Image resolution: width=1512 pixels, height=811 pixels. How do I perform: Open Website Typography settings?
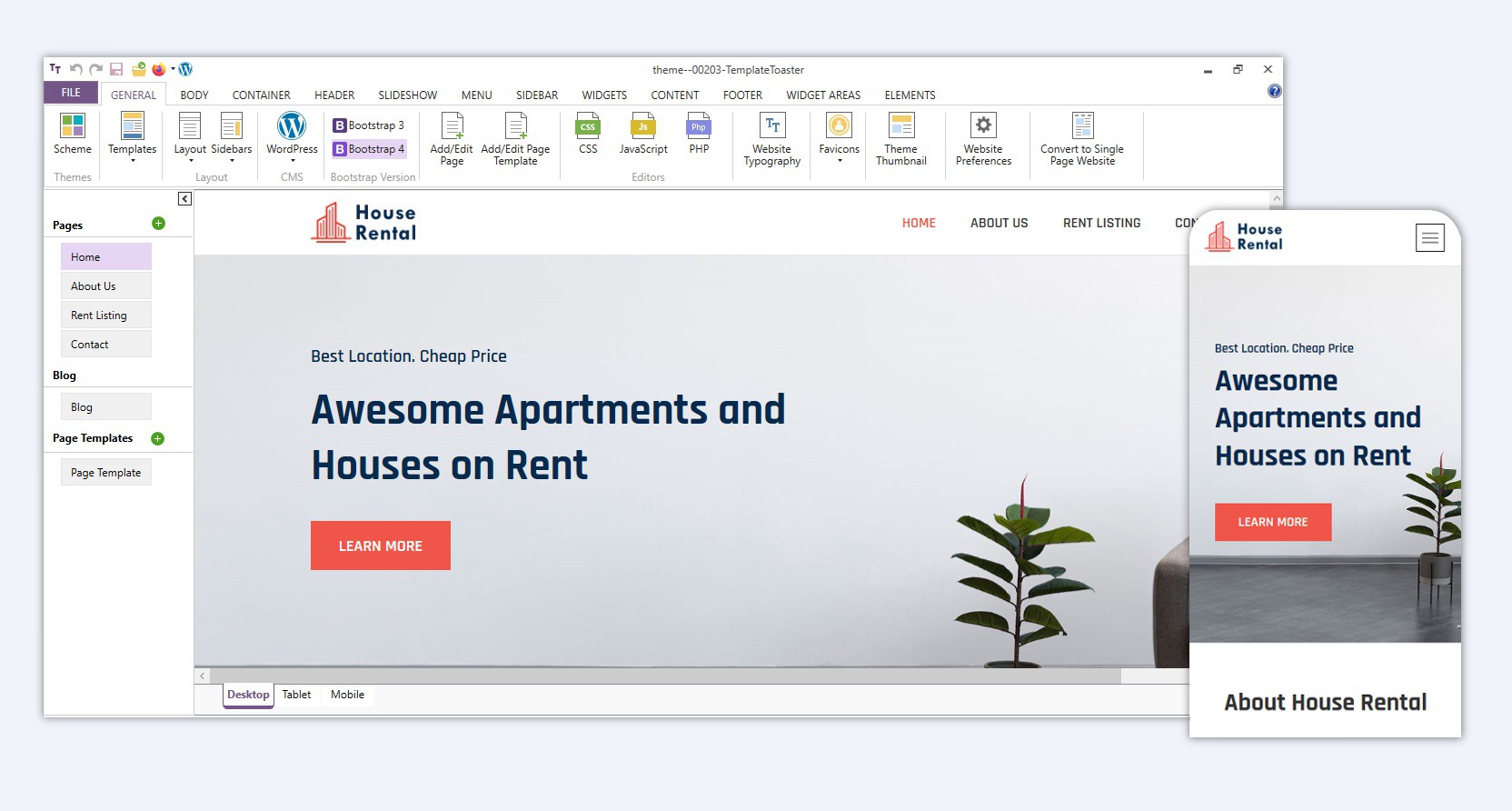[772, 138]
